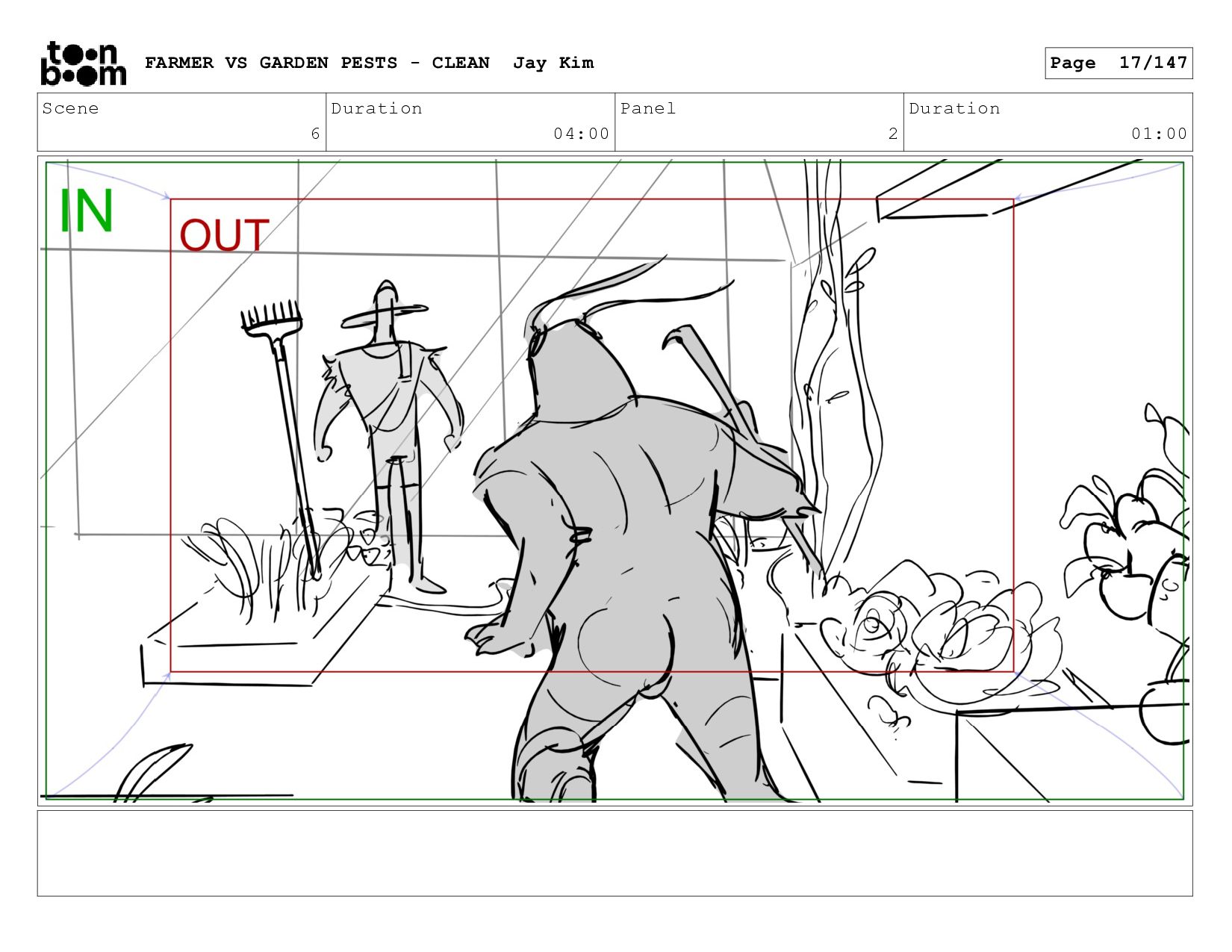Click the 'Page 17/147' box
The height and width of the screenshot is (952, 1232).
[x=1119, y=63]
